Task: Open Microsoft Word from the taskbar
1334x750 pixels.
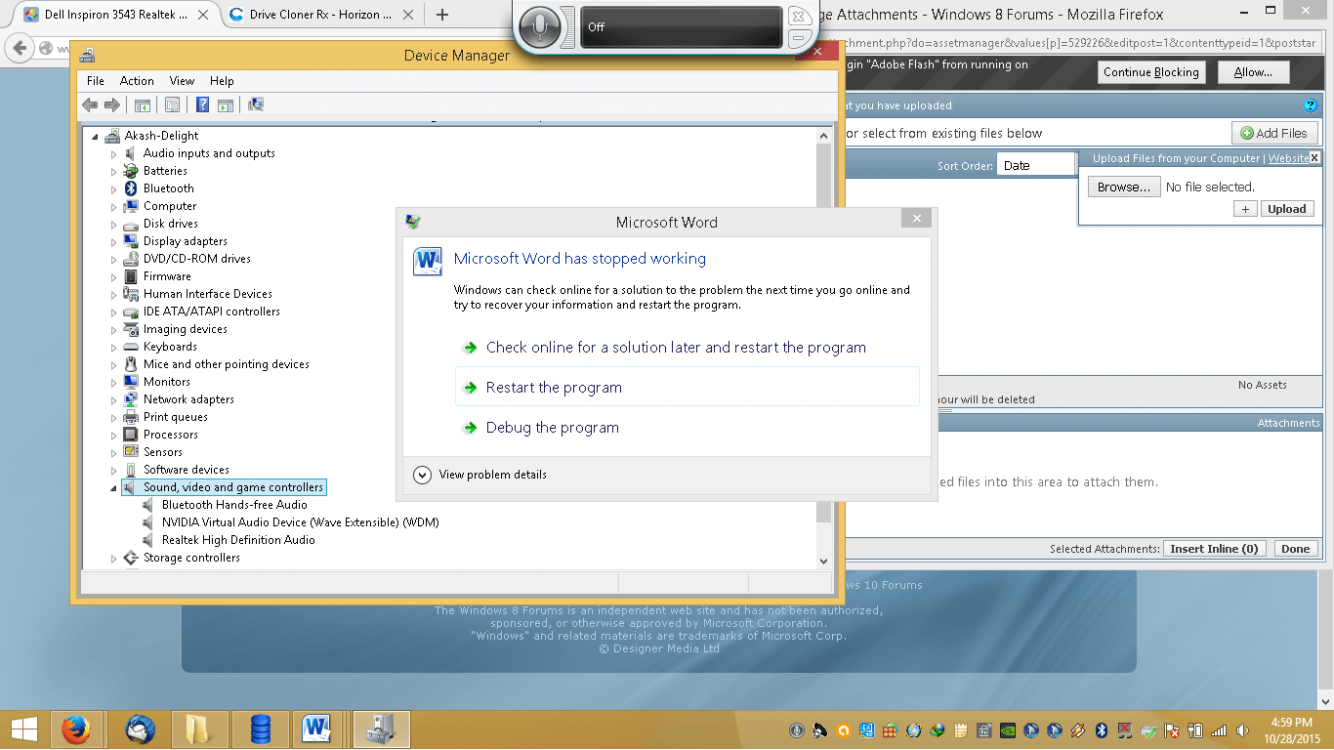Action: (318, 729)
